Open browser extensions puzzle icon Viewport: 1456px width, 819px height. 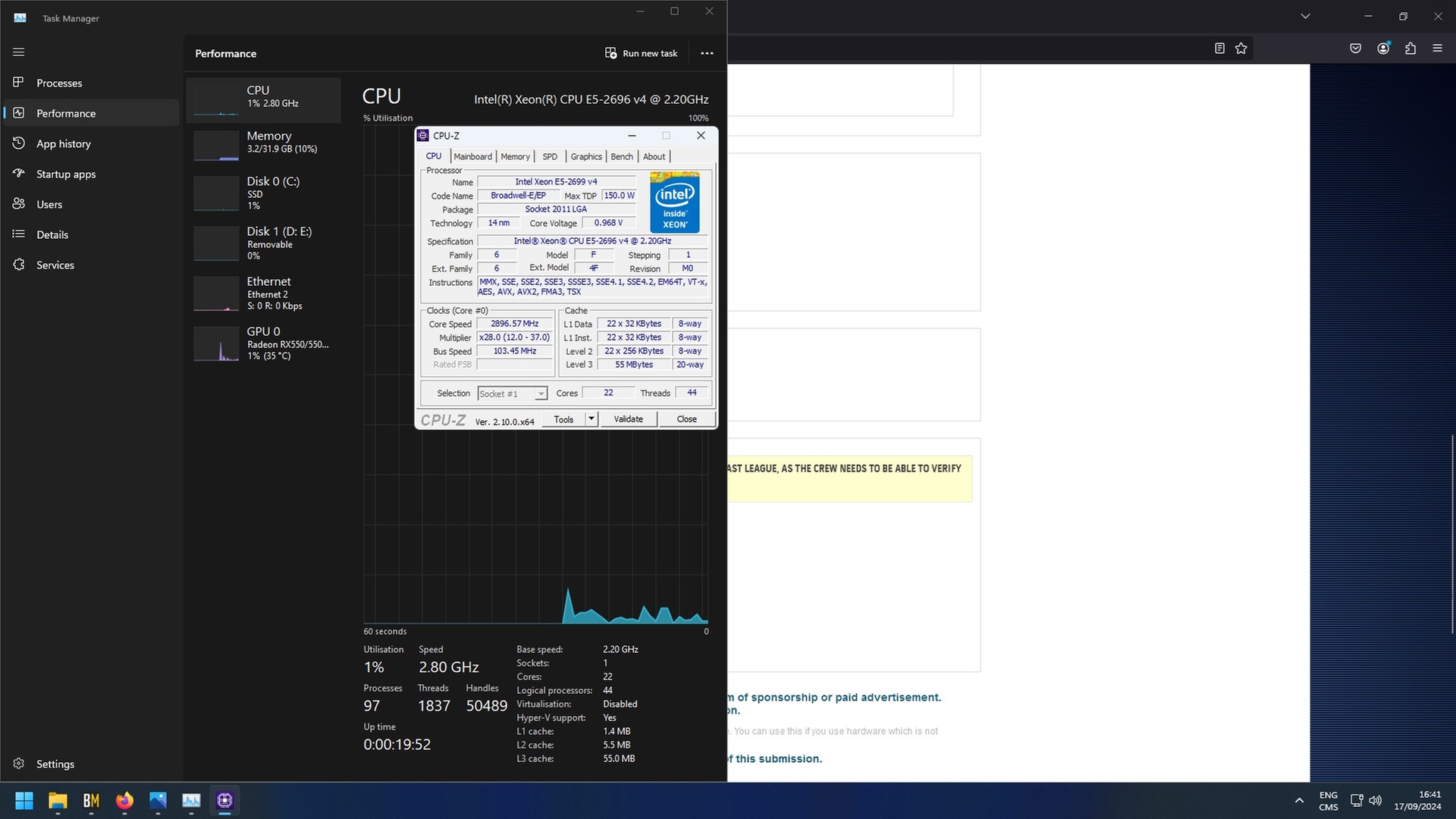point(1410,49)
